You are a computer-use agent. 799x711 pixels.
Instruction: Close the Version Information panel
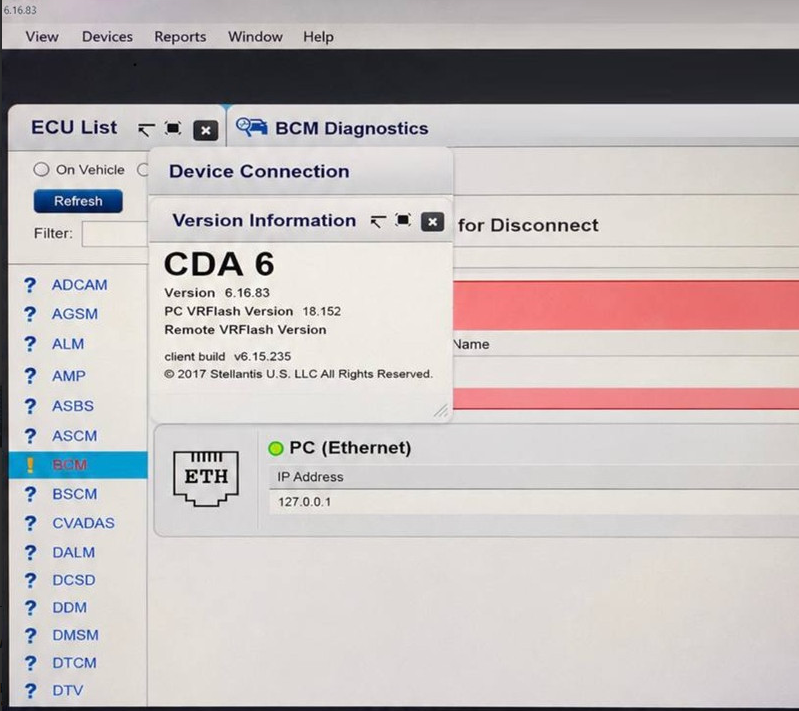432,222
